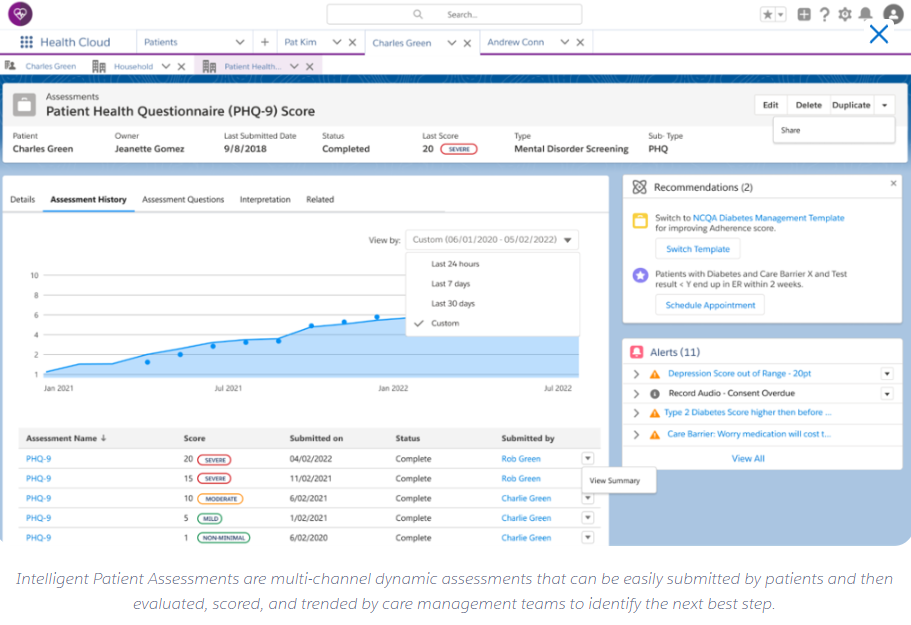
Task: Click into the global Search field
Action: 454,14
